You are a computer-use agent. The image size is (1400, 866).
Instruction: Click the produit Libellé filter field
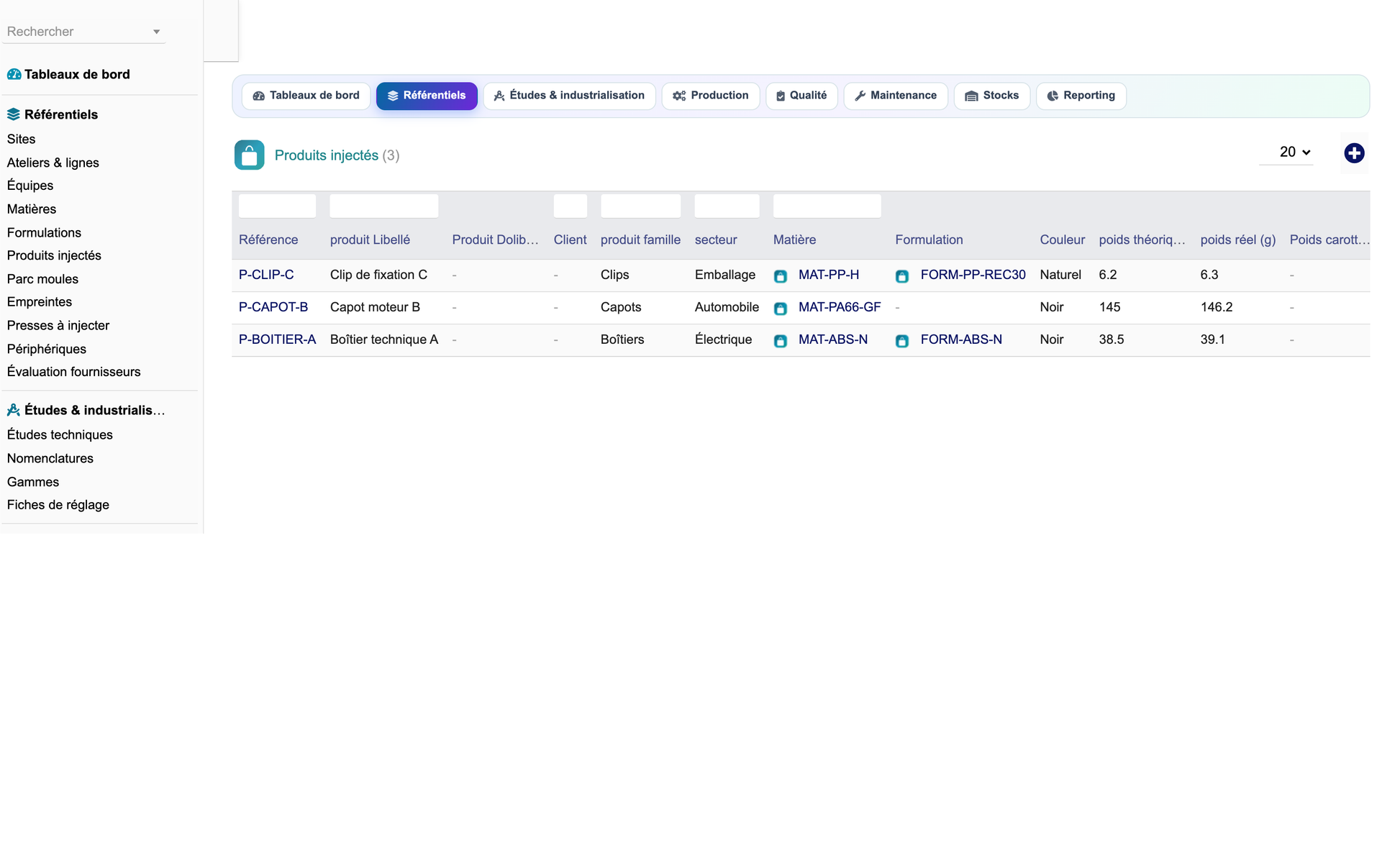[x=384, y=206]
